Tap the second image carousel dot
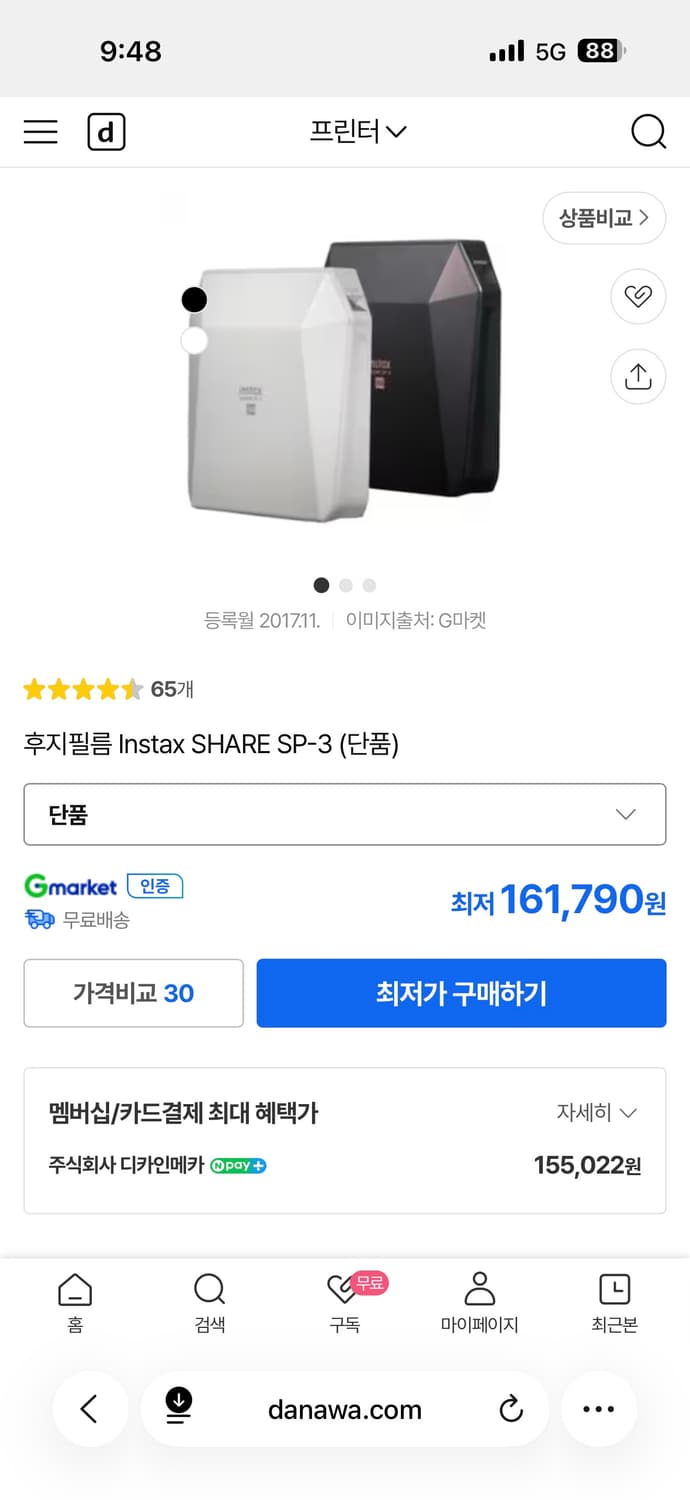690x1500 pixels. 345,585
